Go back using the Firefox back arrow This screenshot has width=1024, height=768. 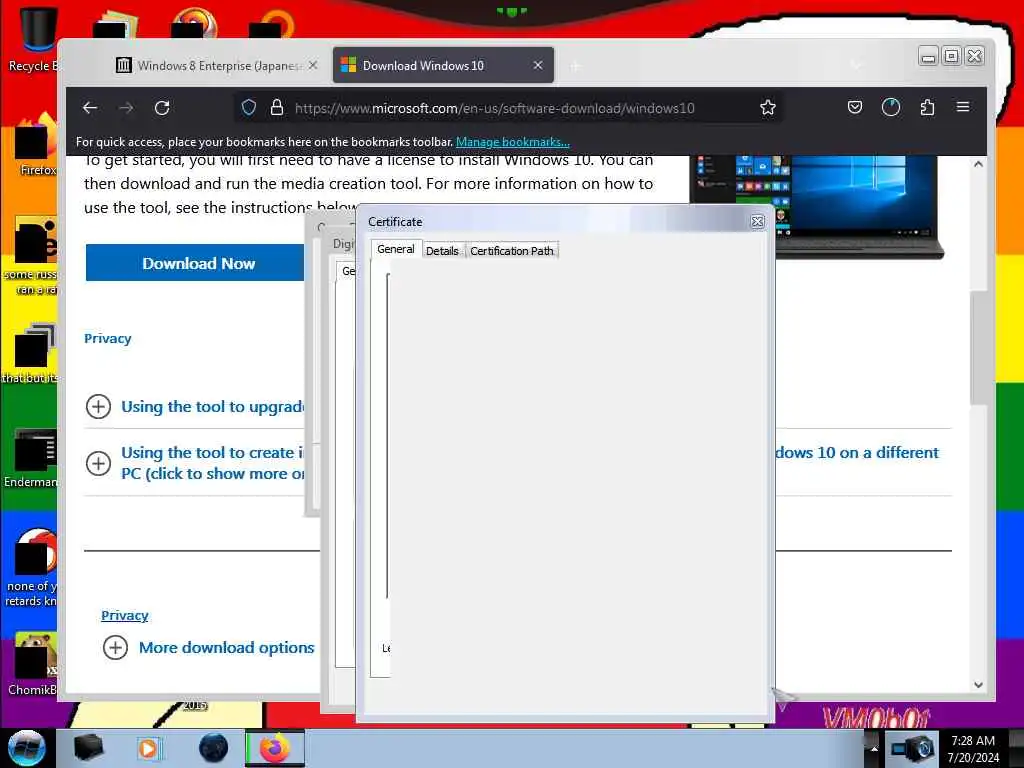click(90, 108)
